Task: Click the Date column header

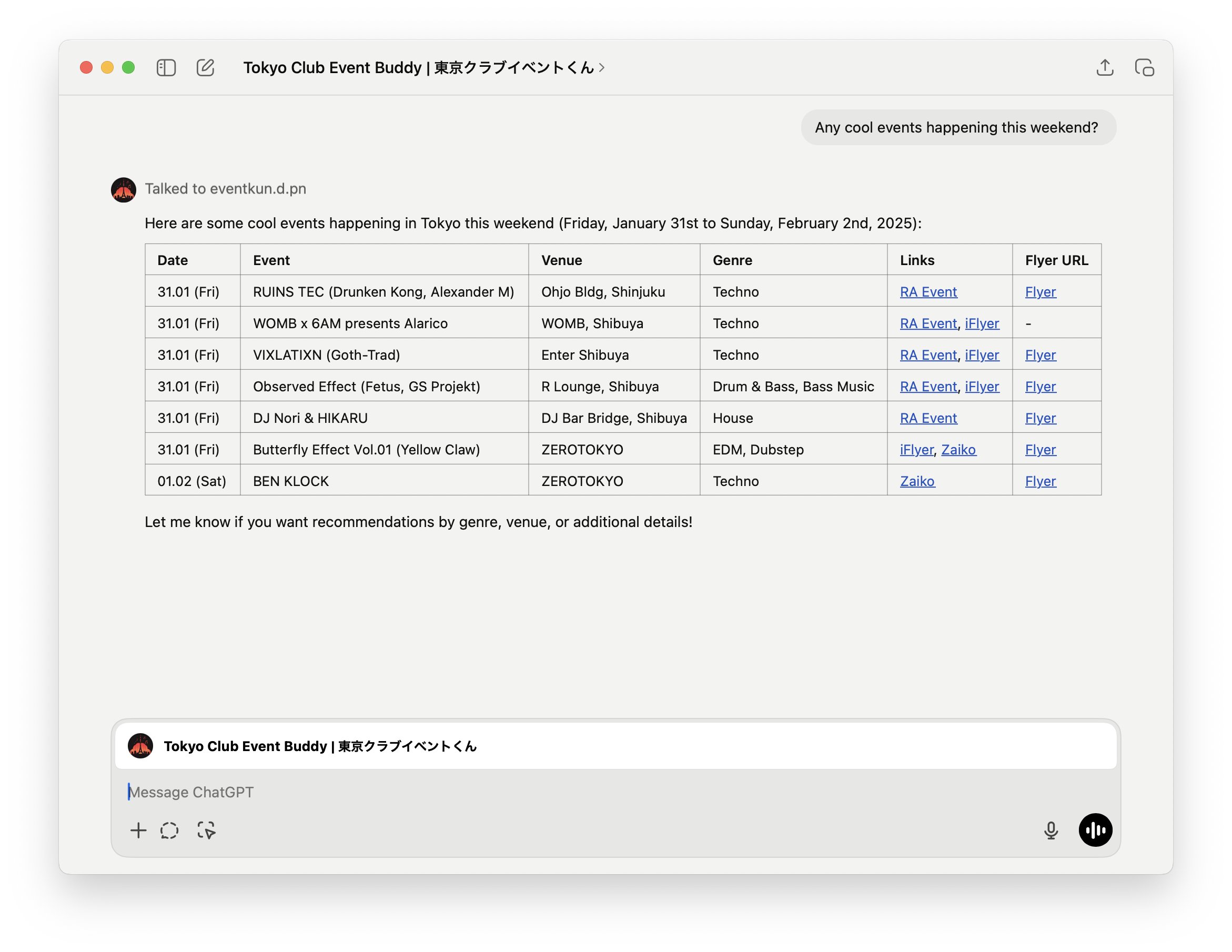Action: tap(193, 260)
